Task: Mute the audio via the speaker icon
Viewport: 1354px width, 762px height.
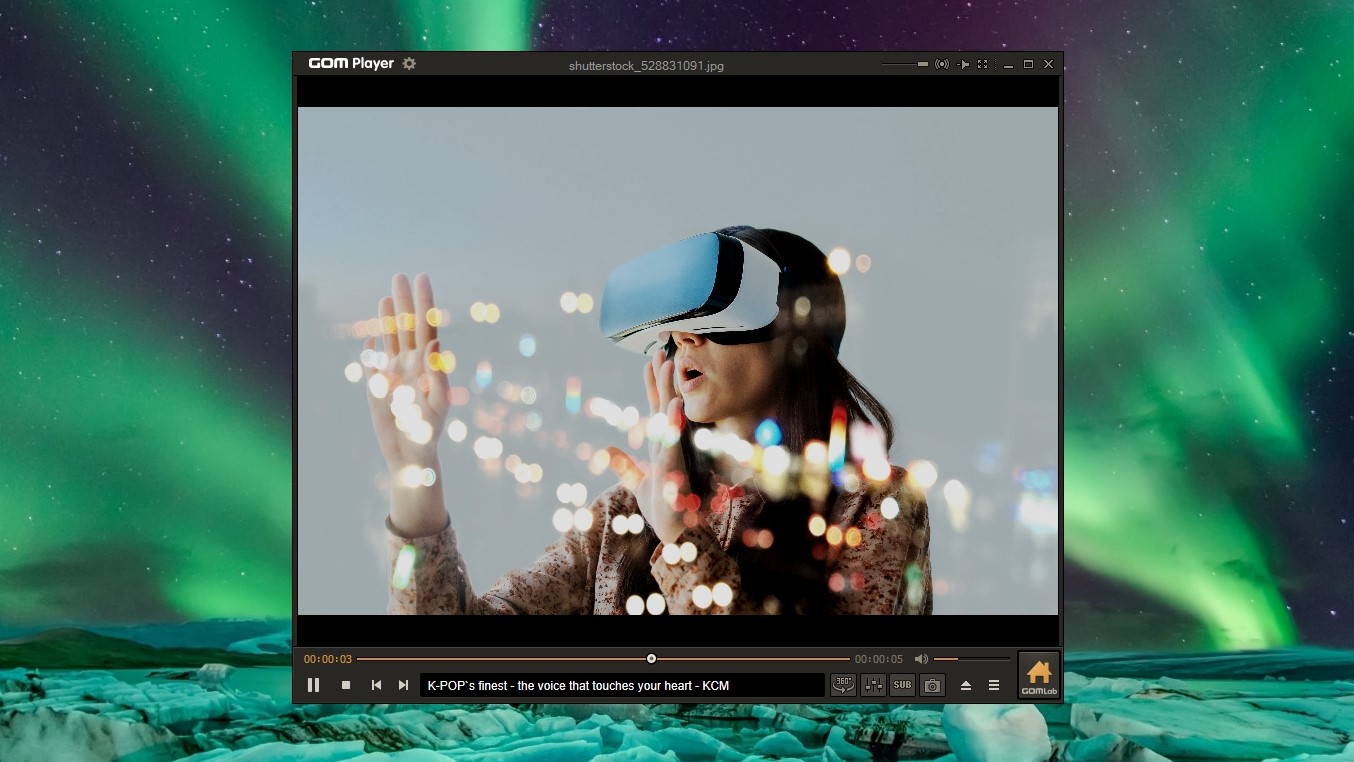Action: (921, 658)
